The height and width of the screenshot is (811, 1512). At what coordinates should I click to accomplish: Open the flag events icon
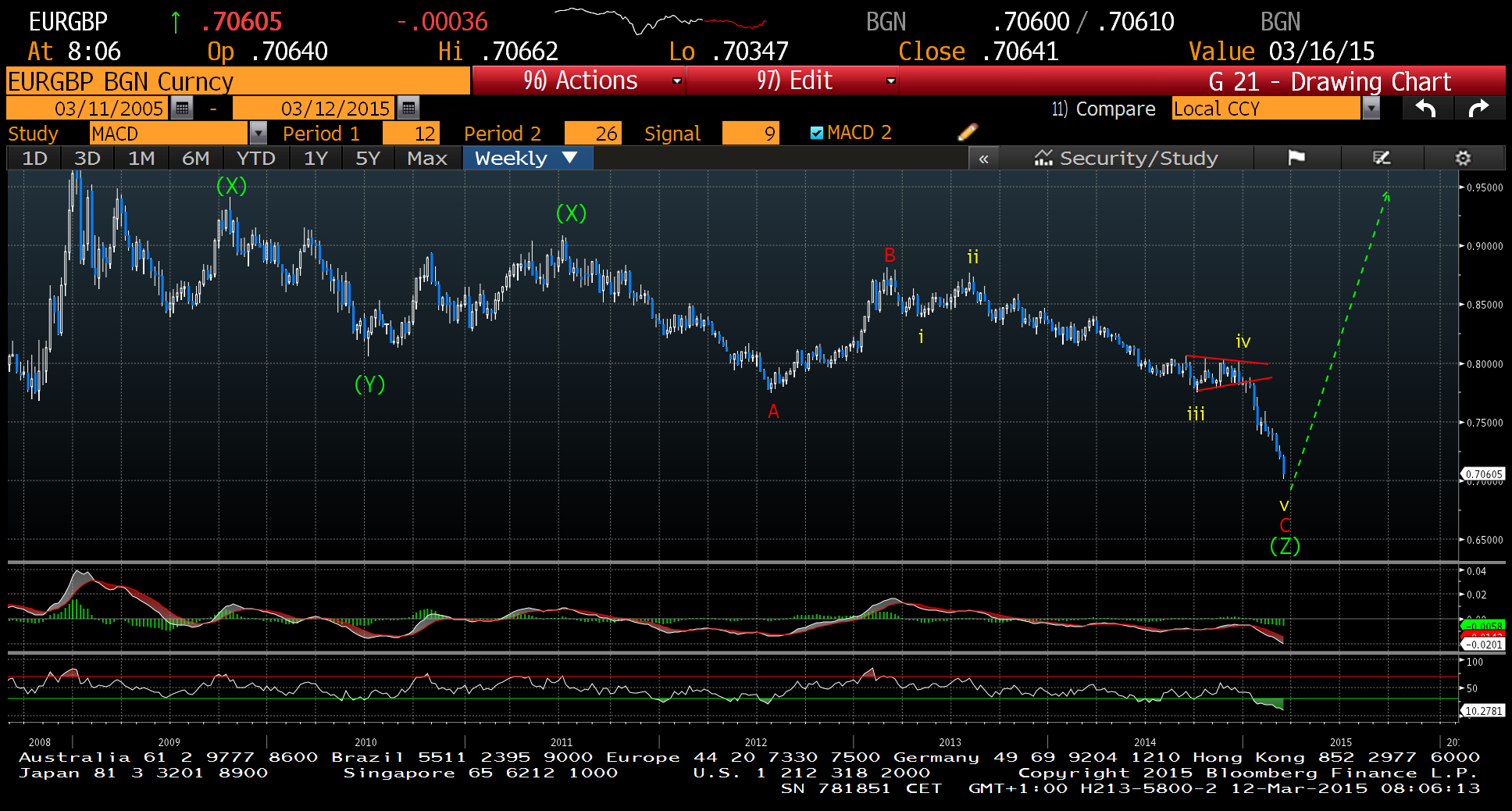[1296, 159]
